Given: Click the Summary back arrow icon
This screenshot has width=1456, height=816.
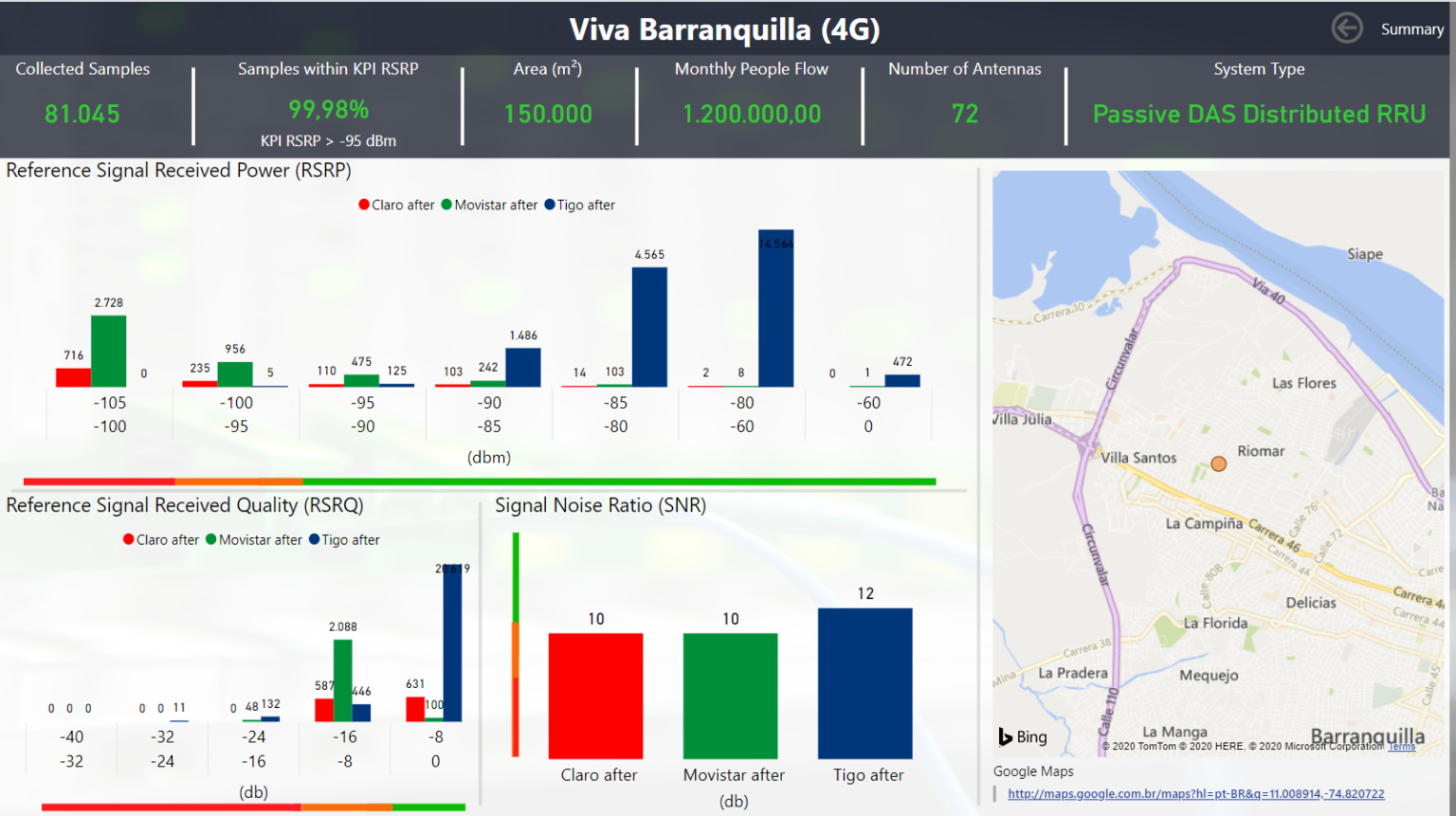Looking at the screenshot, I should pyautogui.click(x=1347, y=28).
